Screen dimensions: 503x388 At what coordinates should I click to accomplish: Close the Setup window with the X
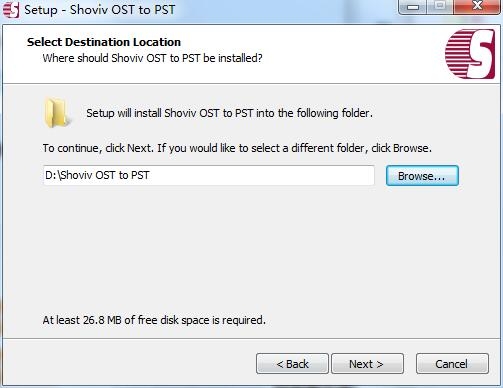tap(477, 7)
